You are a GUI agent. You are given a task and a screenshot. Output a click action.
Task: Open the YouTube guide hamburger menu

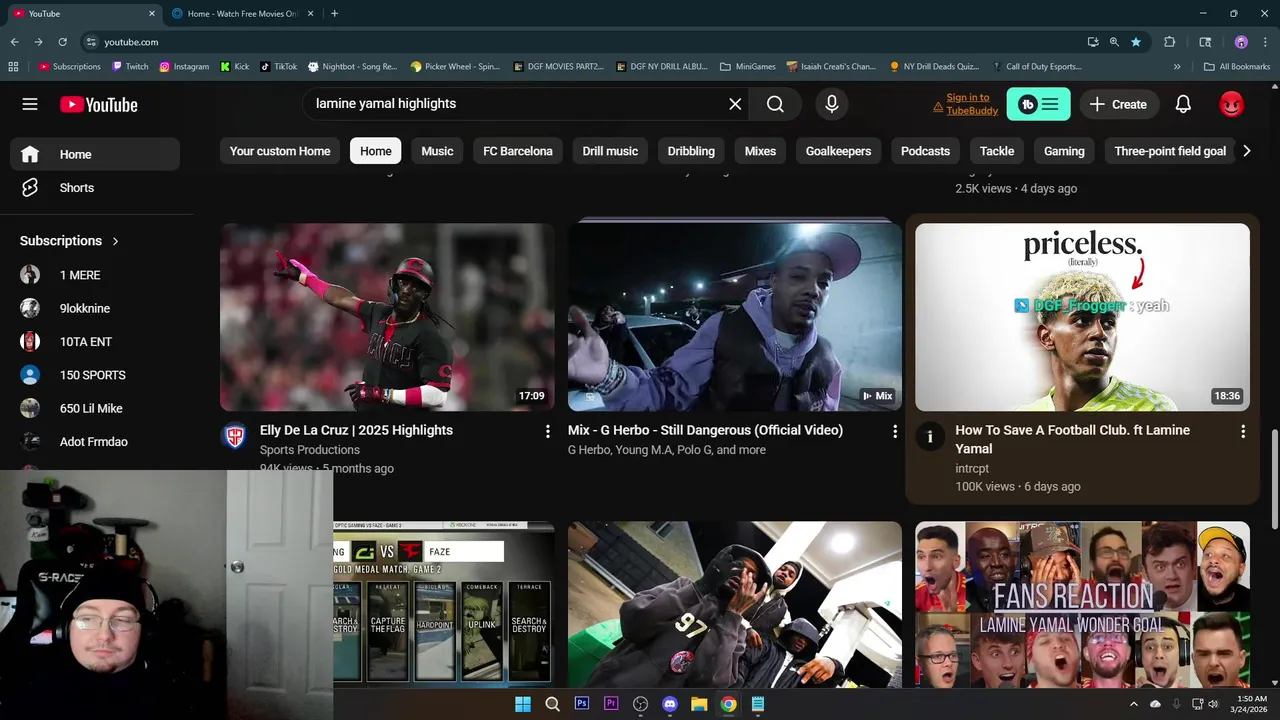[30, 104]
